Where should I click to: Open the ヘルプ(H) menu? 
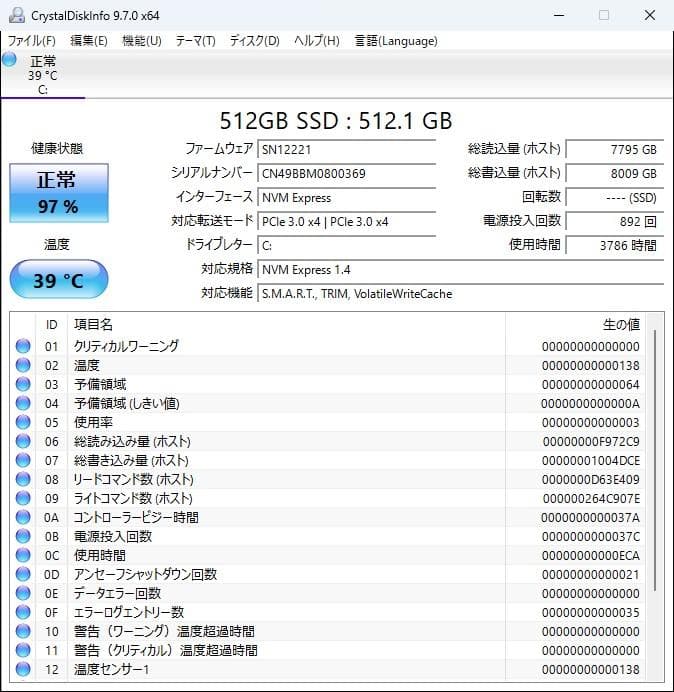click(317, 41)
